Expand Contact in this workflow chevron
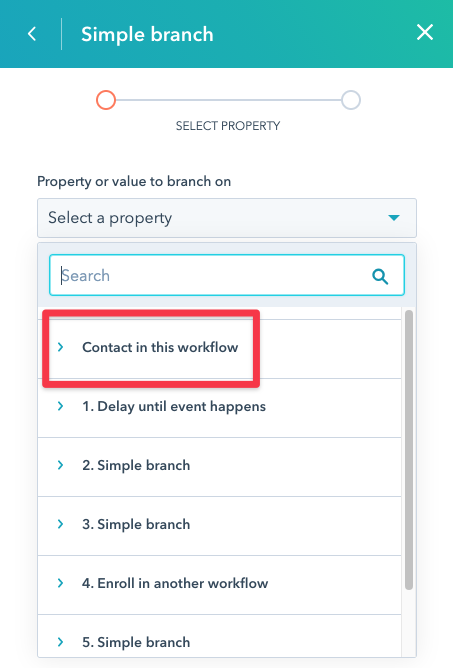Image resolution: width=453 pixels, height=668 pixels. (61, 347)
